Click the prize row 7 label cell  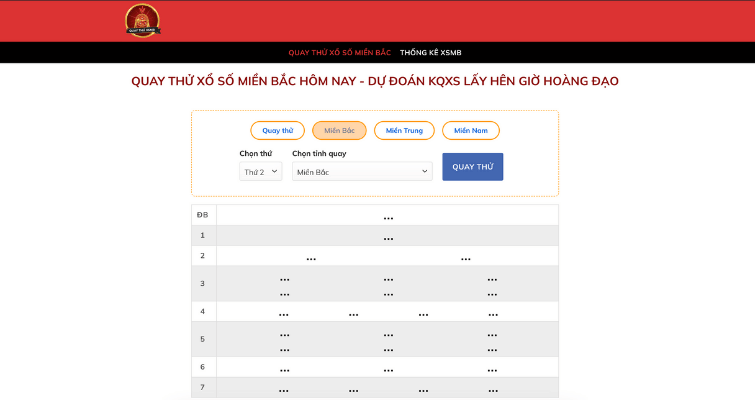pos(203,387)
